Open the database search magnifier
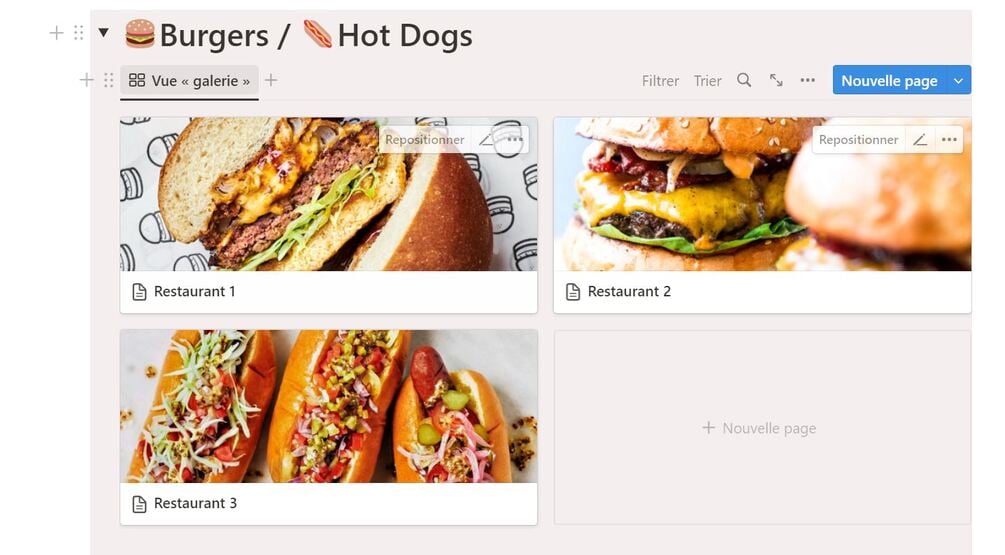 [x=743, y=80]
